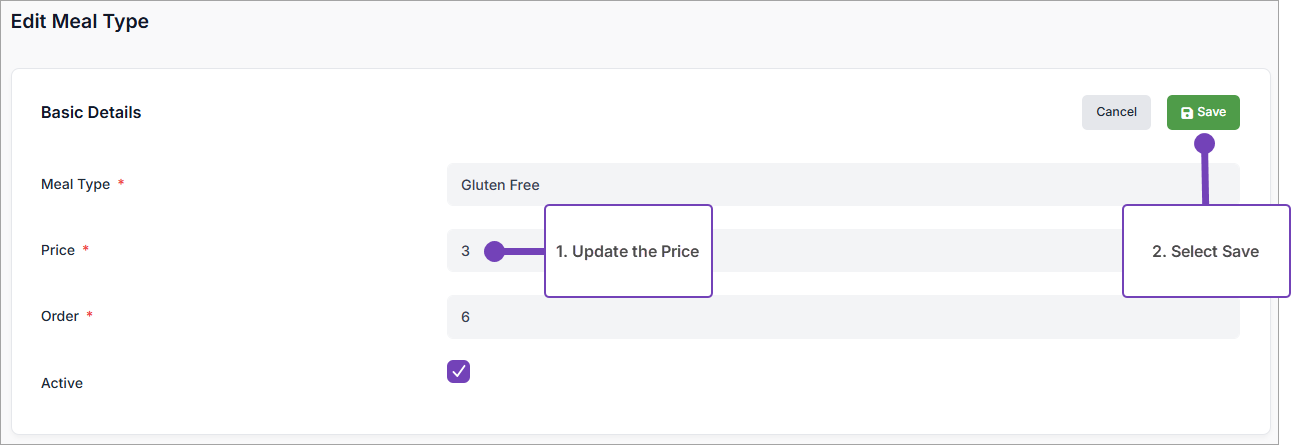Screen dimensions: 1293x445
Task: Click the Edit Meal Type page heading
Action: (x=80, y=21)
